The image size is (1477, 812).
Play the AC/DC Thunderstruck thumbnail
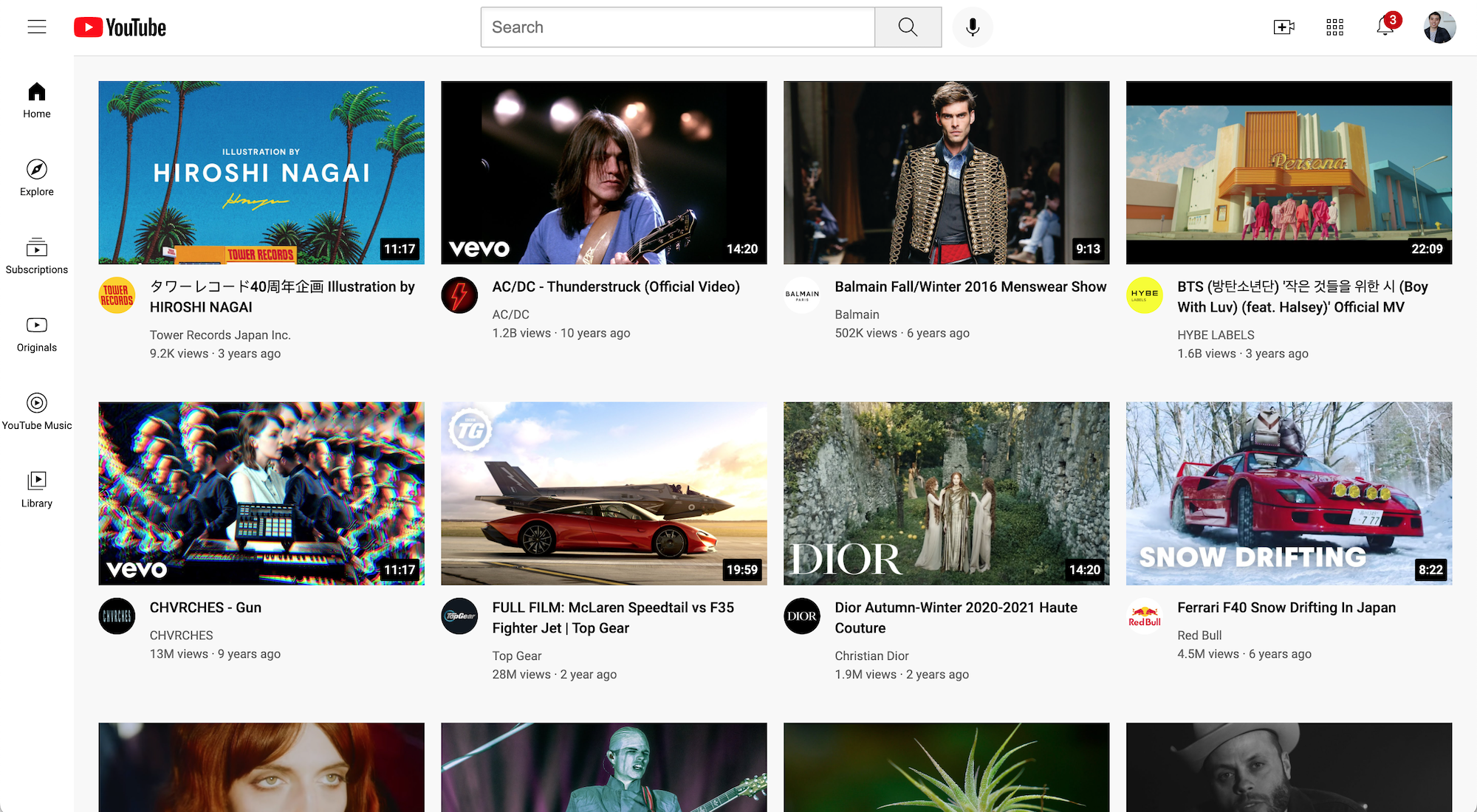(x=604, y=173)
